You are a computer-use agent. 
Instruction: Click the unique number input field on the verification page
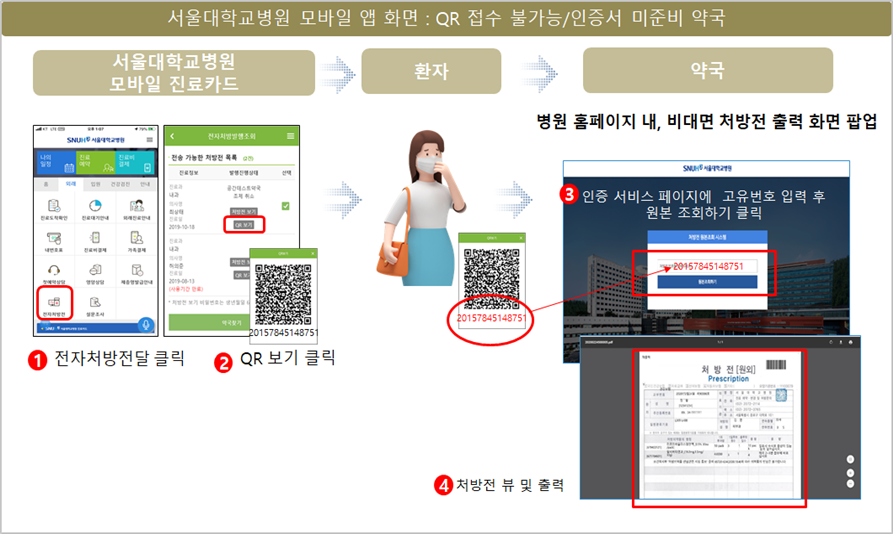[708, 266]
